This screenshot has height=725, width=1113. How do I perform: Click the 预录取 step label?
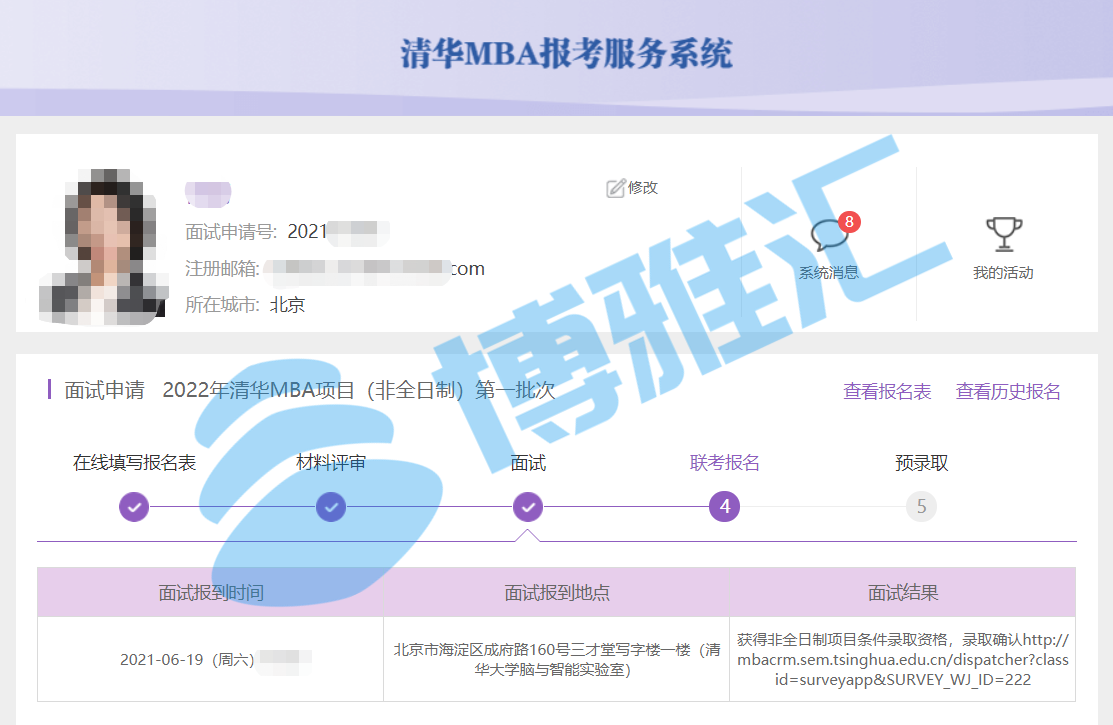(921, 463)
